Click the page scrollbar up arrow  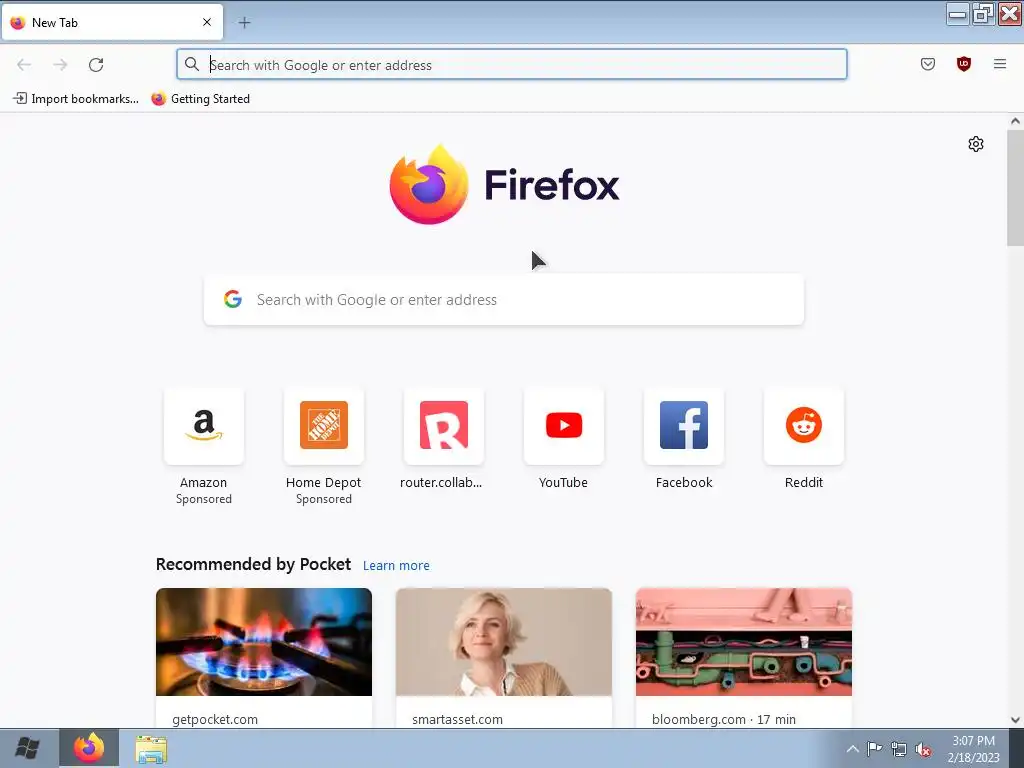tap(1015, 121)
